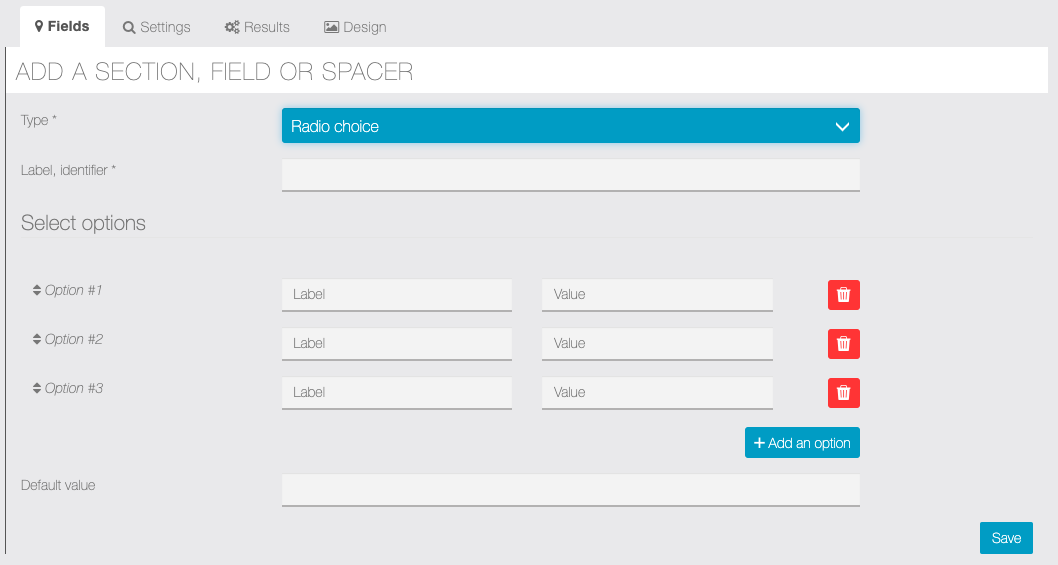This screenshot has width=1058, height=565.
Task: Click Option #2 Value input
Action: pos(657,344)
